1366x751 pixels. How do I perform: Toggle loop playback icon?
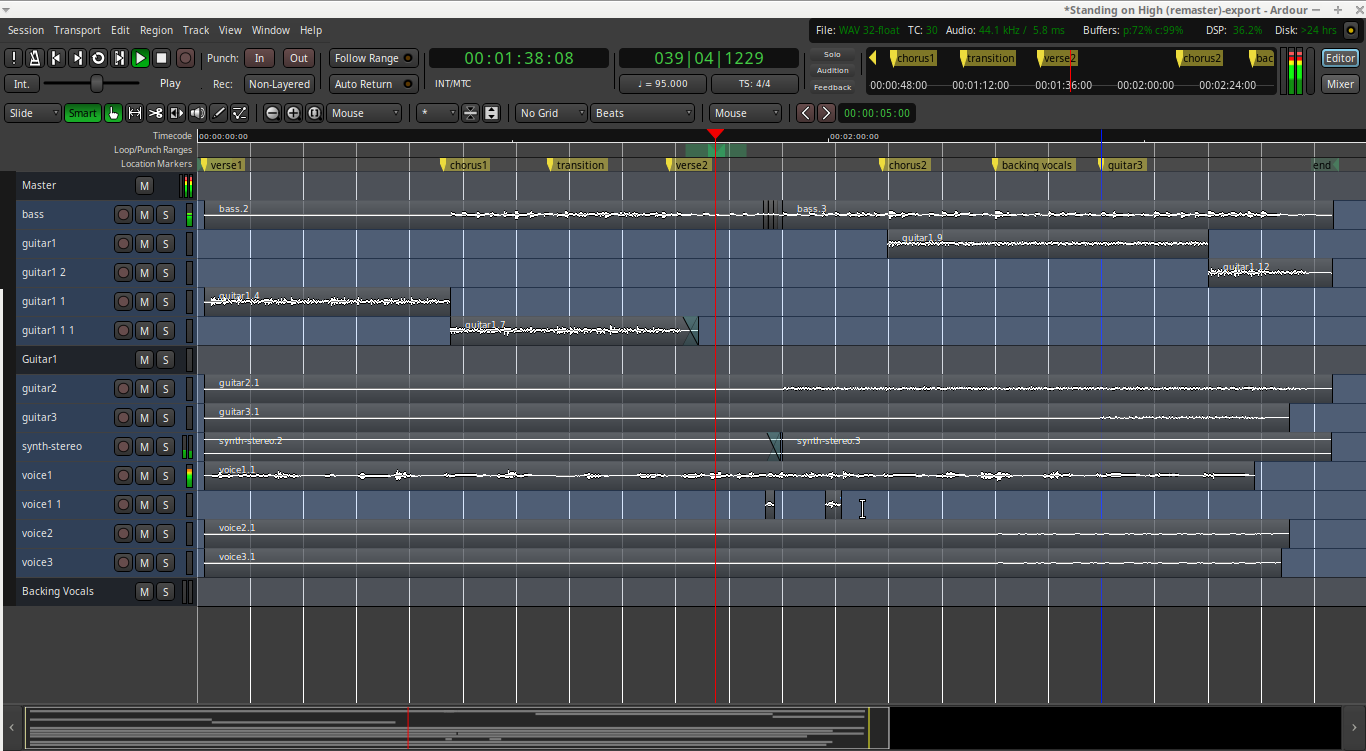tap(98, 58)
